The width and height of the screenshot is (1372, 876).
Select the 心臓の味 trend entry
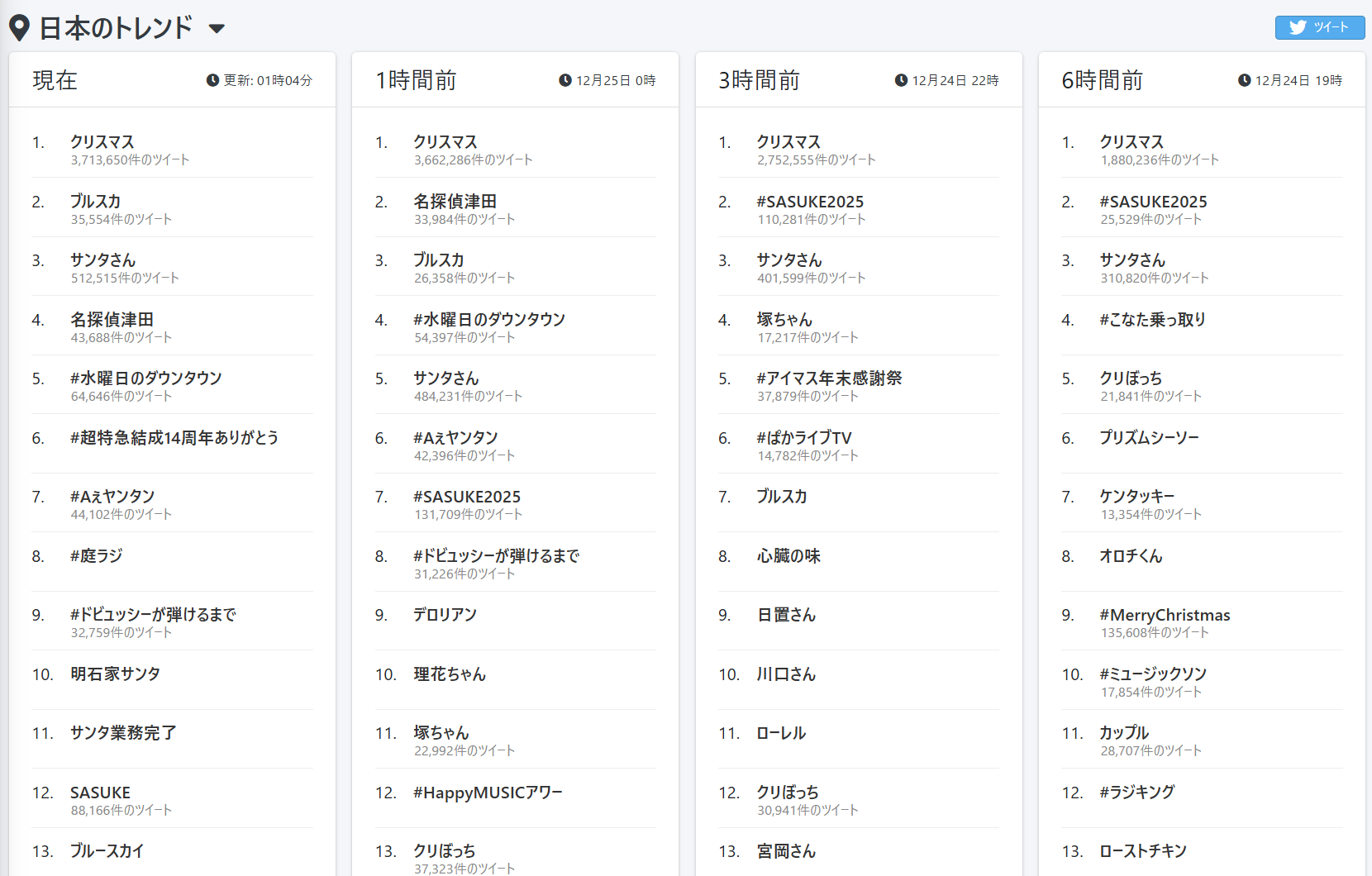pyautogui.click(x=788, y=556)
